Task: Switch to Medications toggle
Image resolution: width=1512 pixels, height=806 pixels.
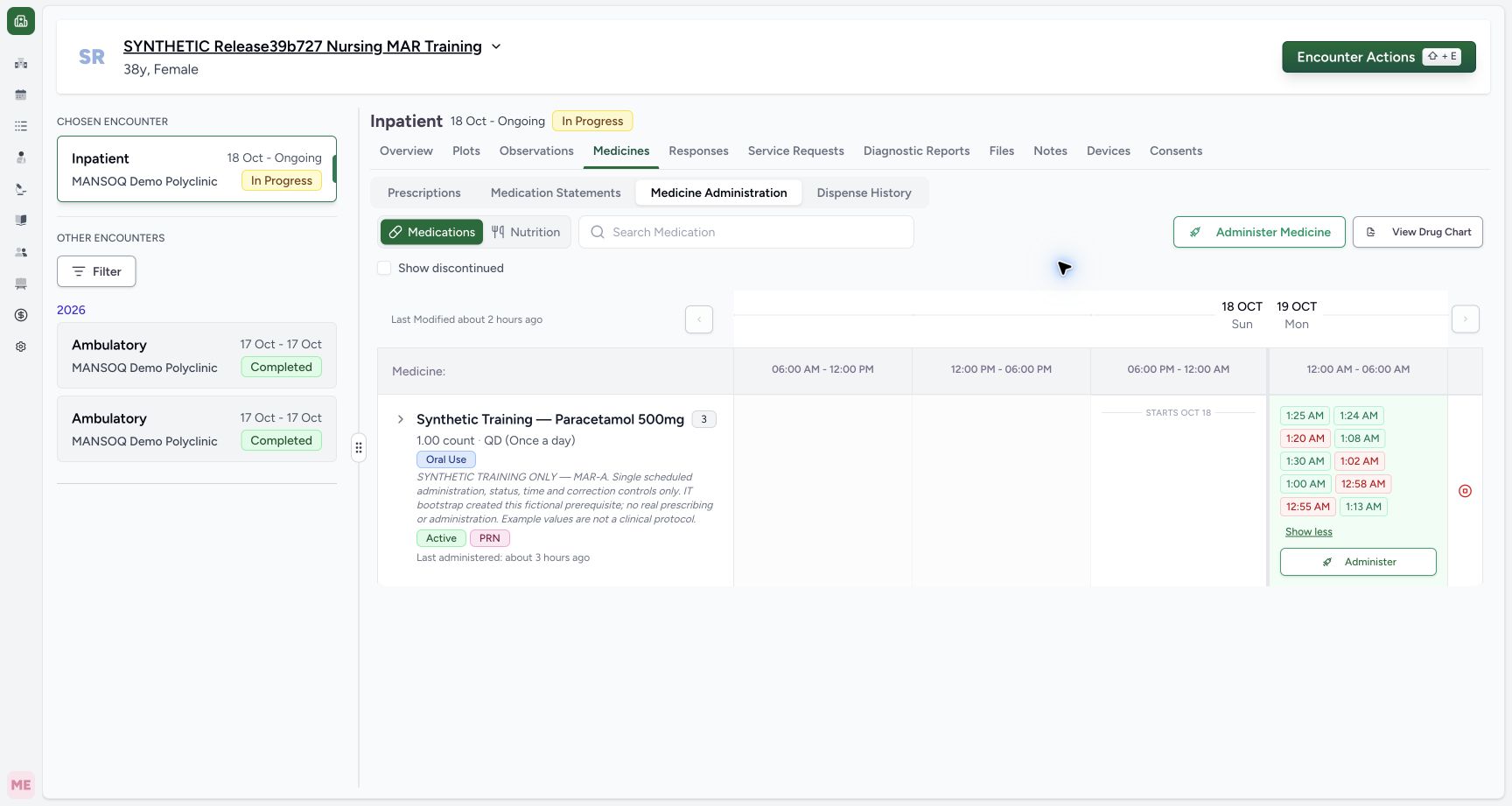Action: [431, 232]
